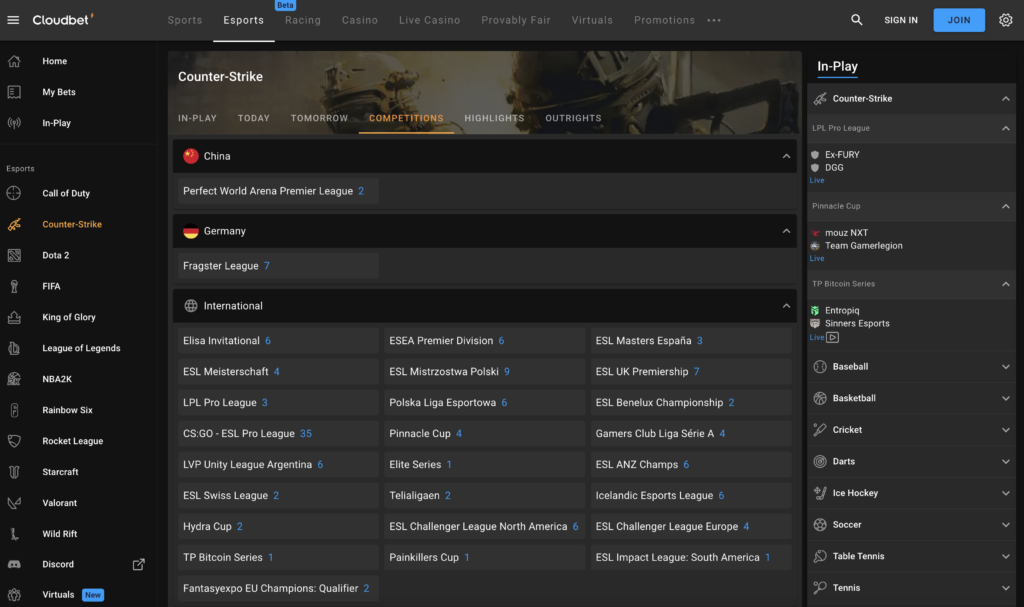
Task: Click the FIFA trophy icon
Action: click(x=14, y=286)
